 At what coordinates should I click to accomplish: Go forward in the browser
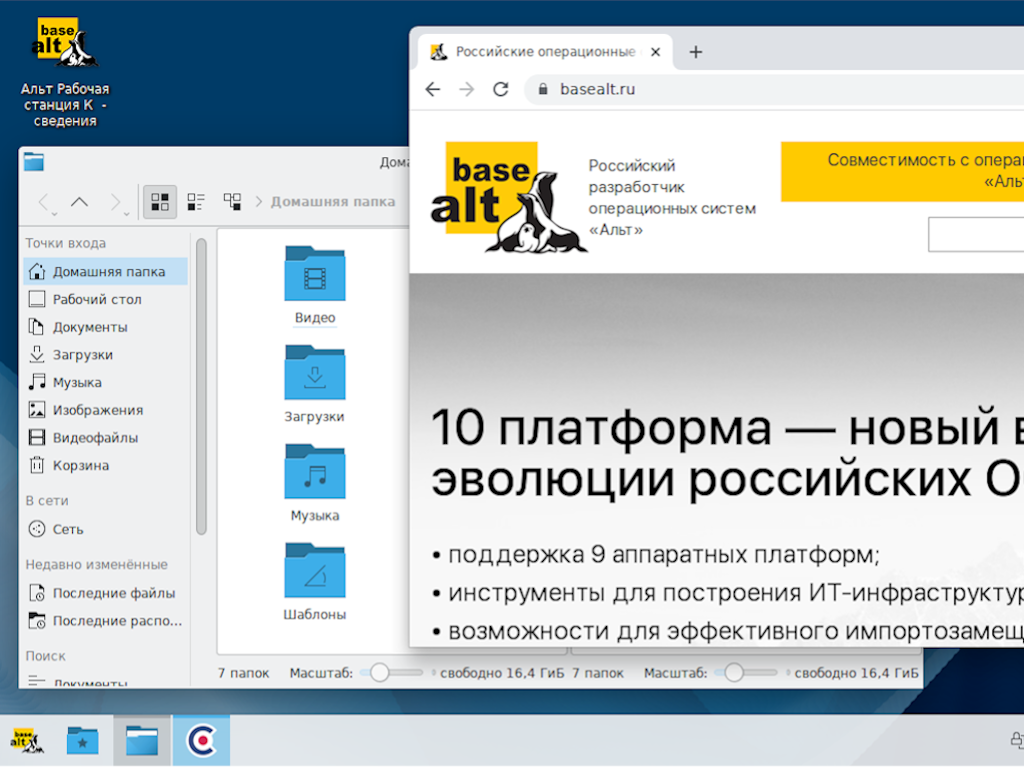[467, 89]
